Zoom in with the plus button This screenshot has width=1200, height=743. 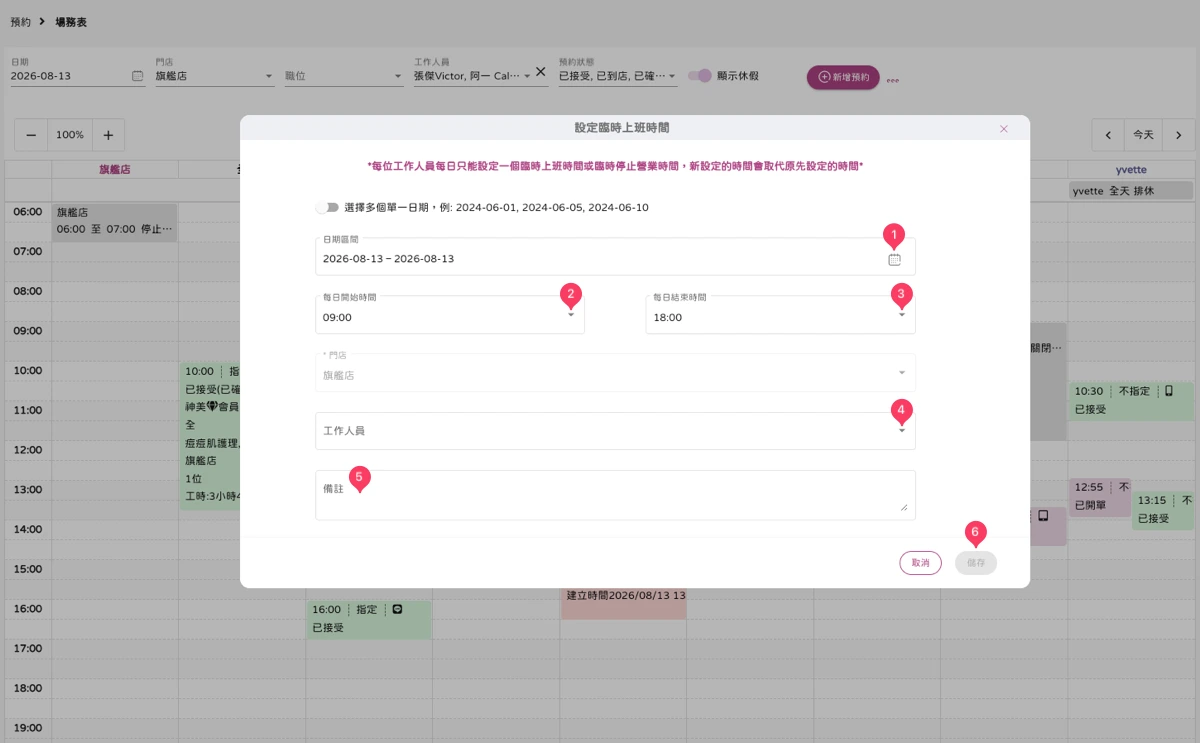(108, 135)
